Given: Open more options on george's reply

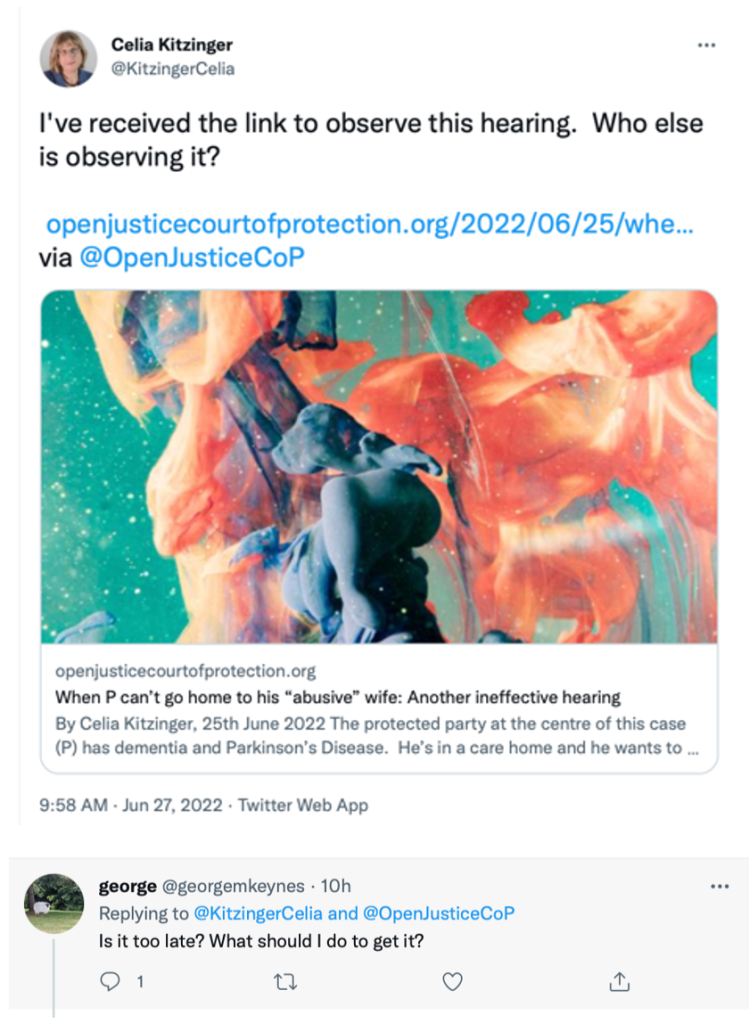Looking at the screenshot, I should (x=718, y=887).
